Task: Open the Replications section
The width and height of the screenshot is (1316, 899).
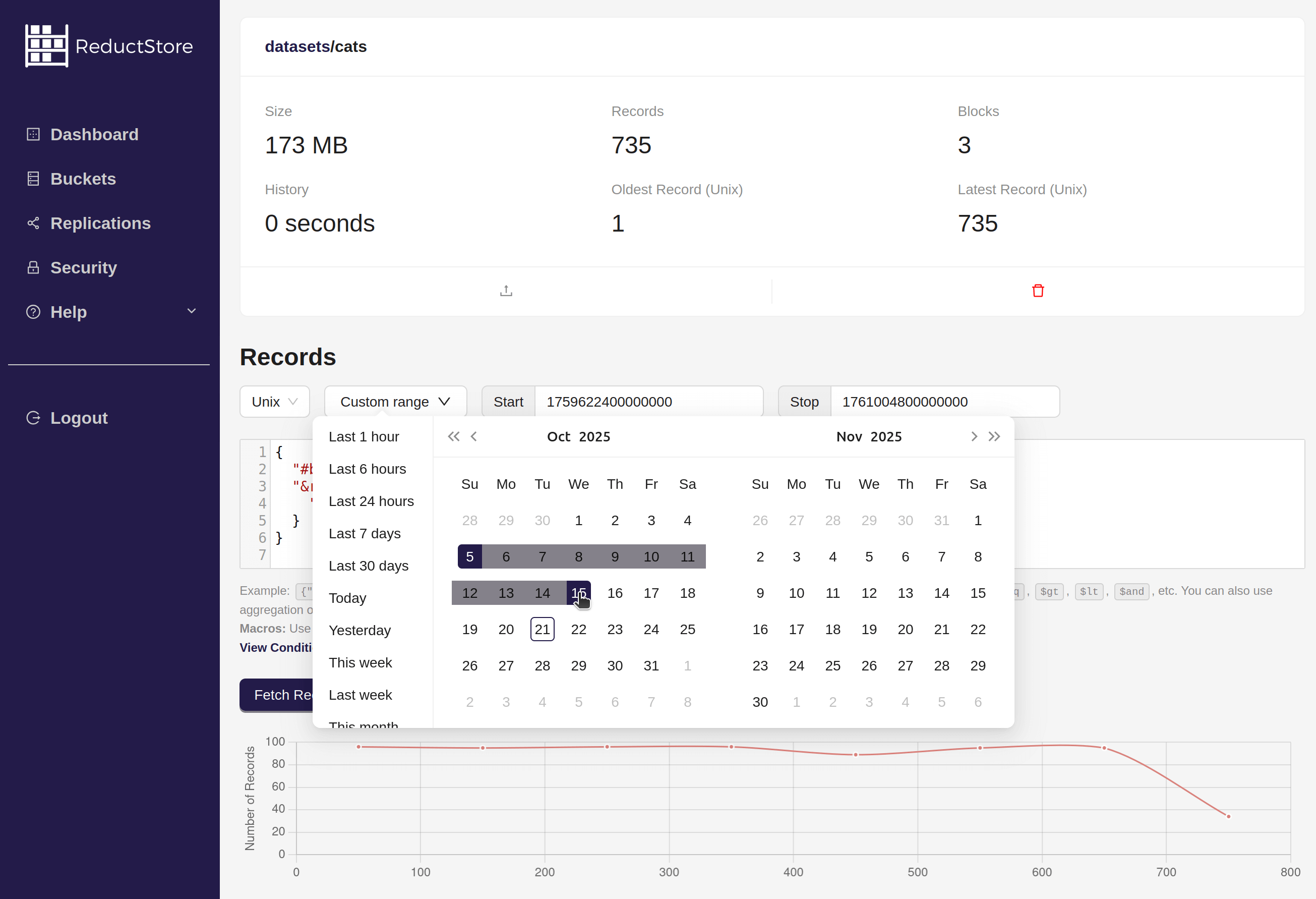Action: 100,223
